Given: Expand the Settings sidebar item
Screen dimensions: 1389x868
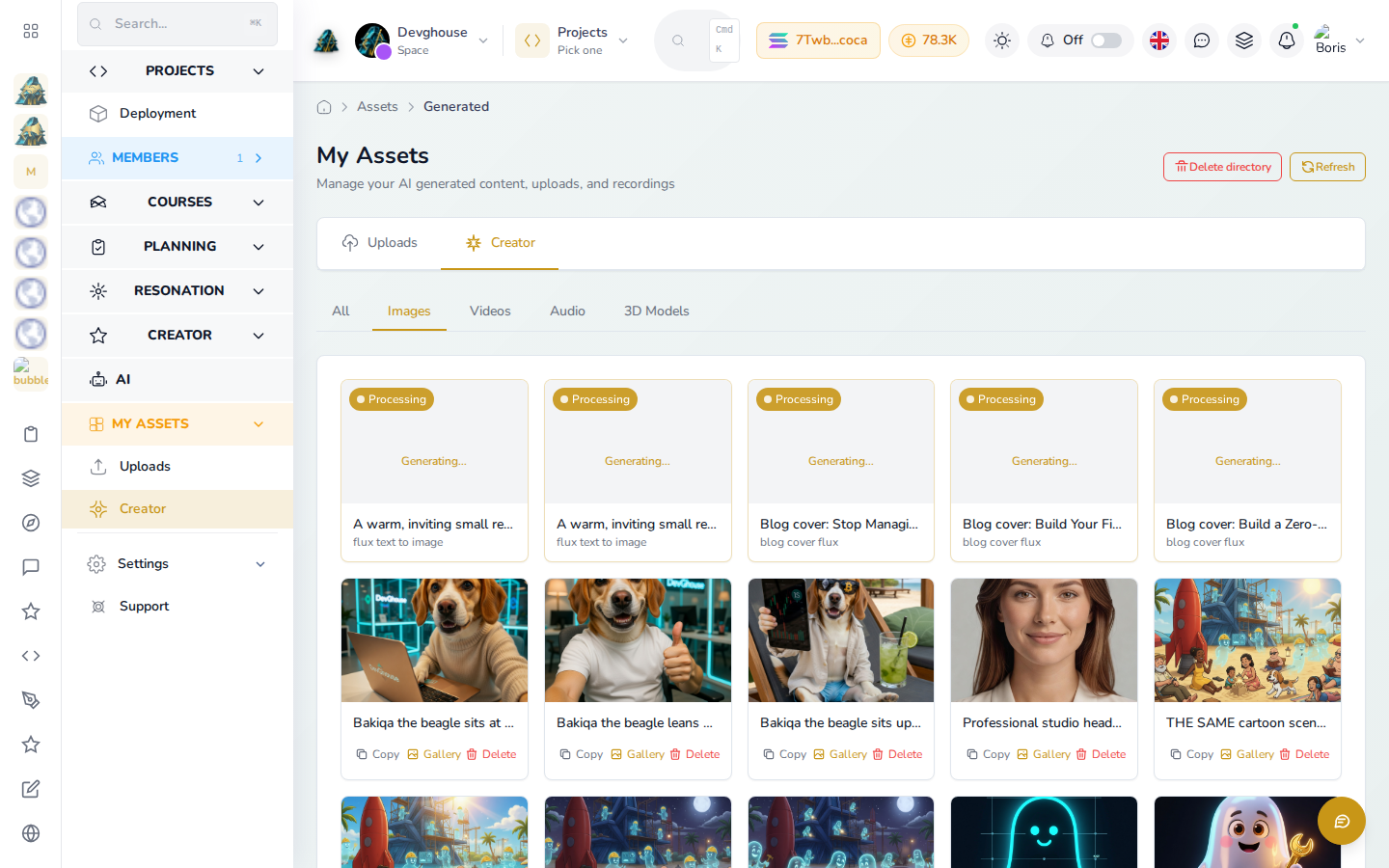Looking at the screenshot, I should click(177, 564).
